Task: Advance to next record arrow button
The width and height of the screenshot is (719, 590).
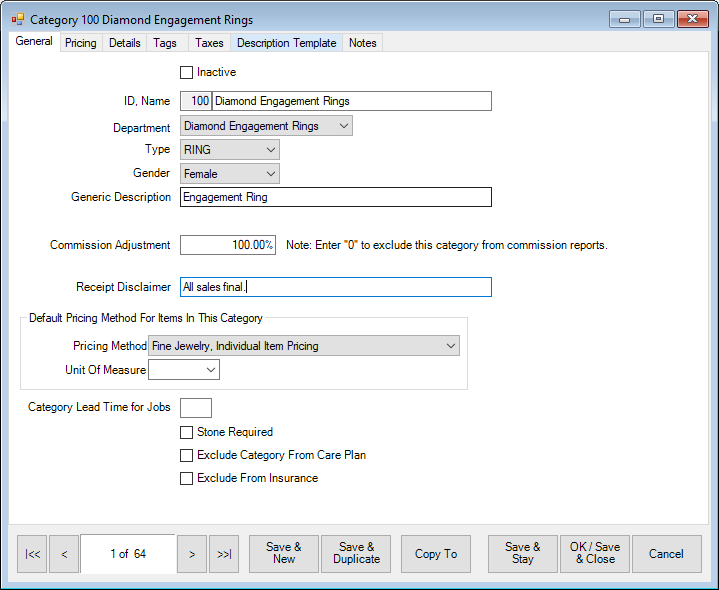Action: click(191, 554)
